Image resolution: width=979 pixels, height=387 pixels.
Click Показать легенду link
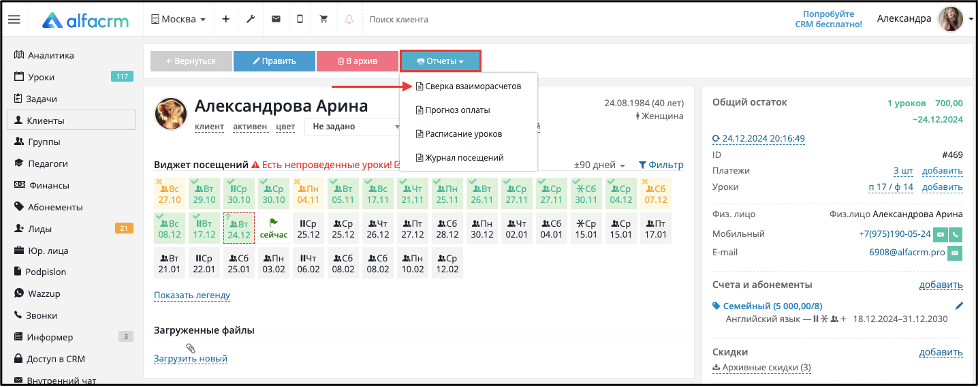point(192,295)
